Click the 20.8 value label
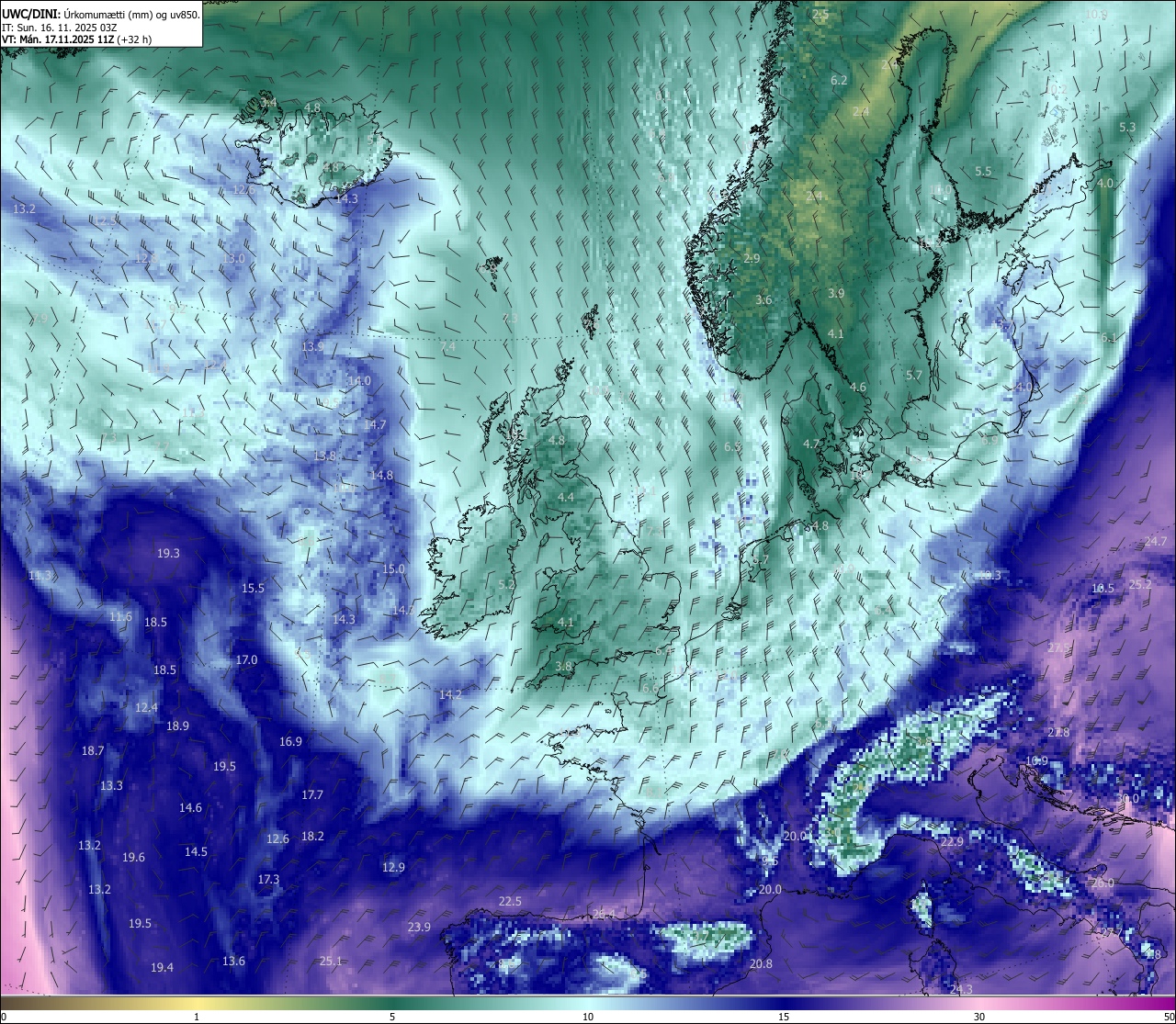The width and height of the screenshot is (1176, 1024). click(761, 963)
